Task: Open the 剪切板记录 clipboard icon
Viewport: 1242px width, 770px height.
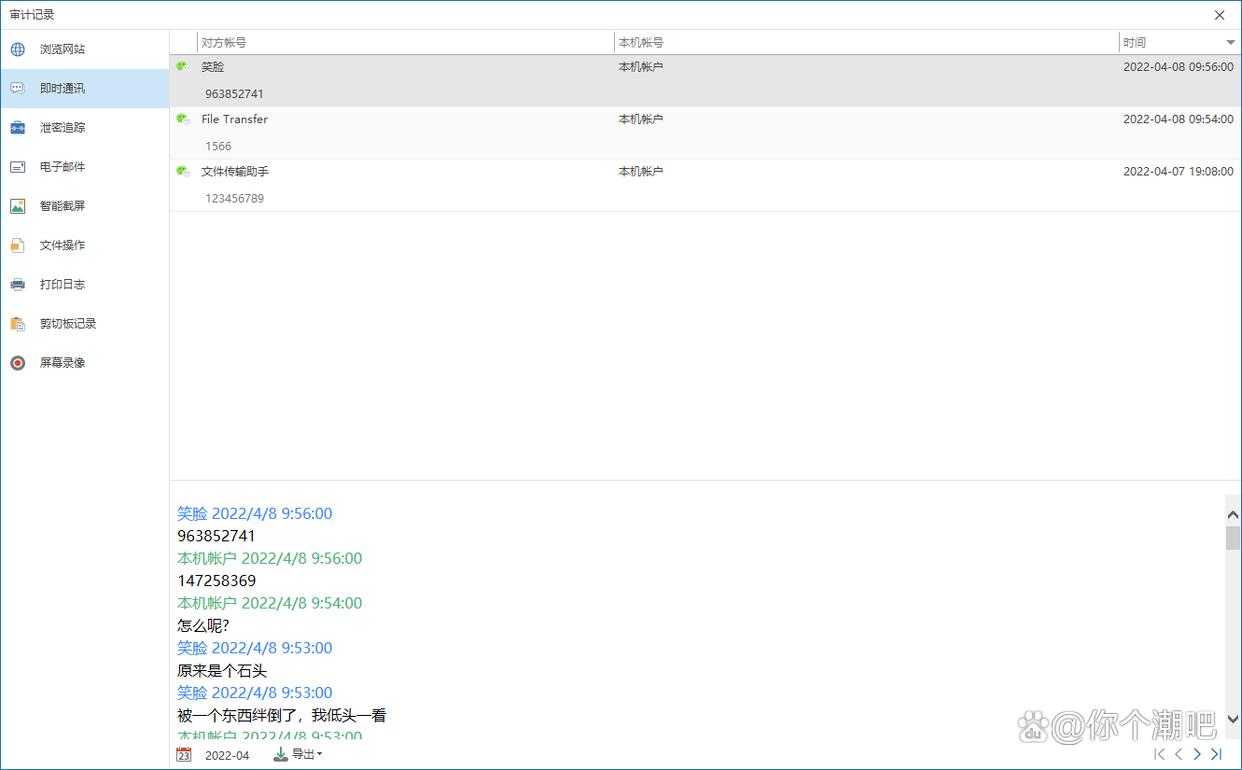Action: point(18,324)
